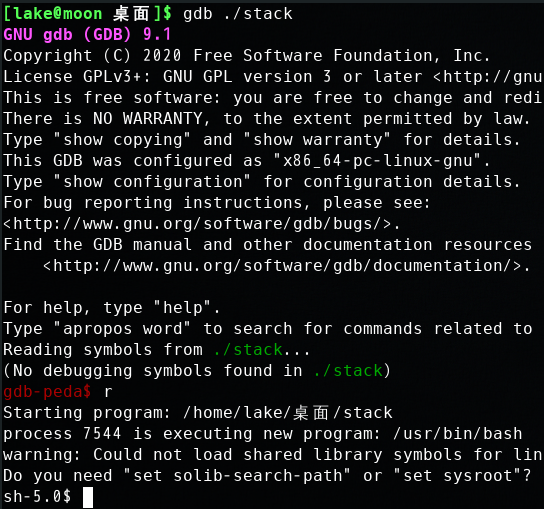Click the process 7544 text
The height and width of the screenshot is (509, 544).
(x=62, y=434)
